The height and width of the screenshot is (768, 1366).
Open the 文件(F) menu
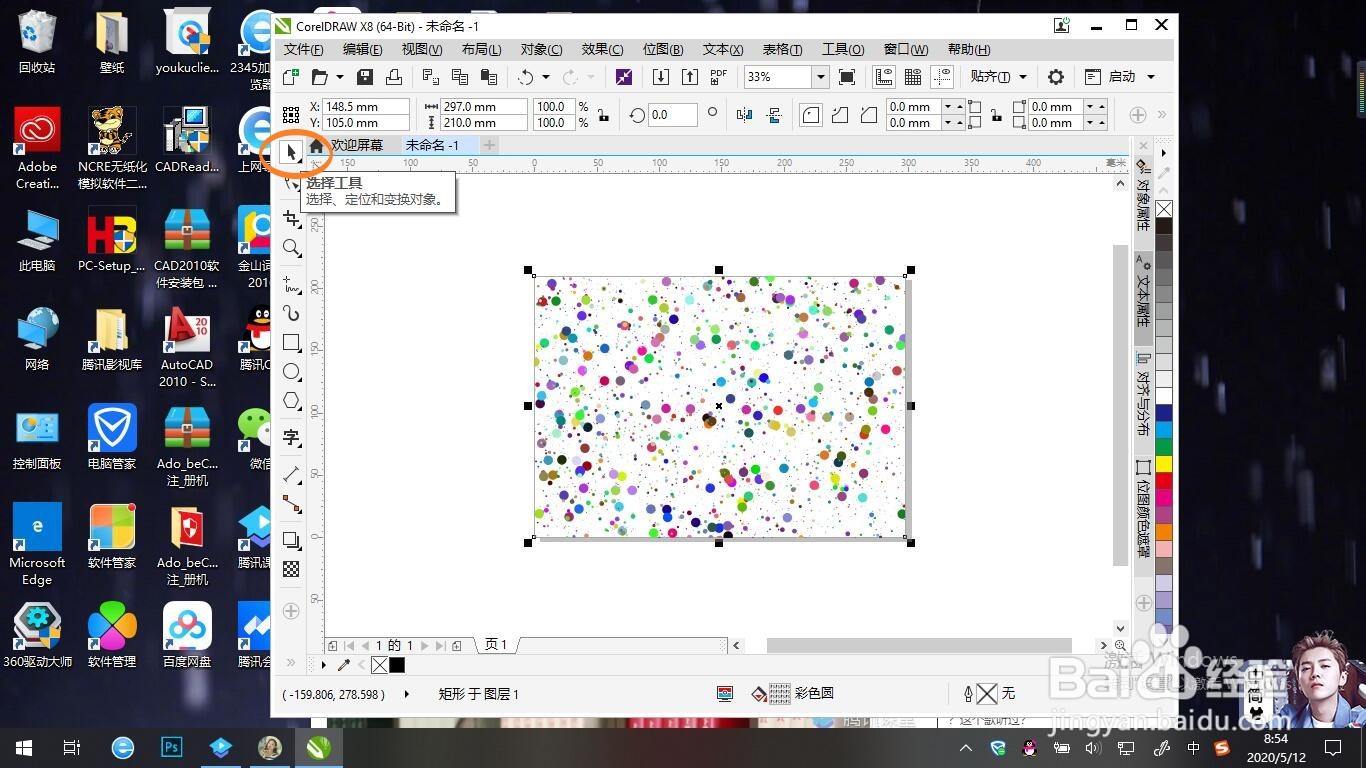pos(304,49)
